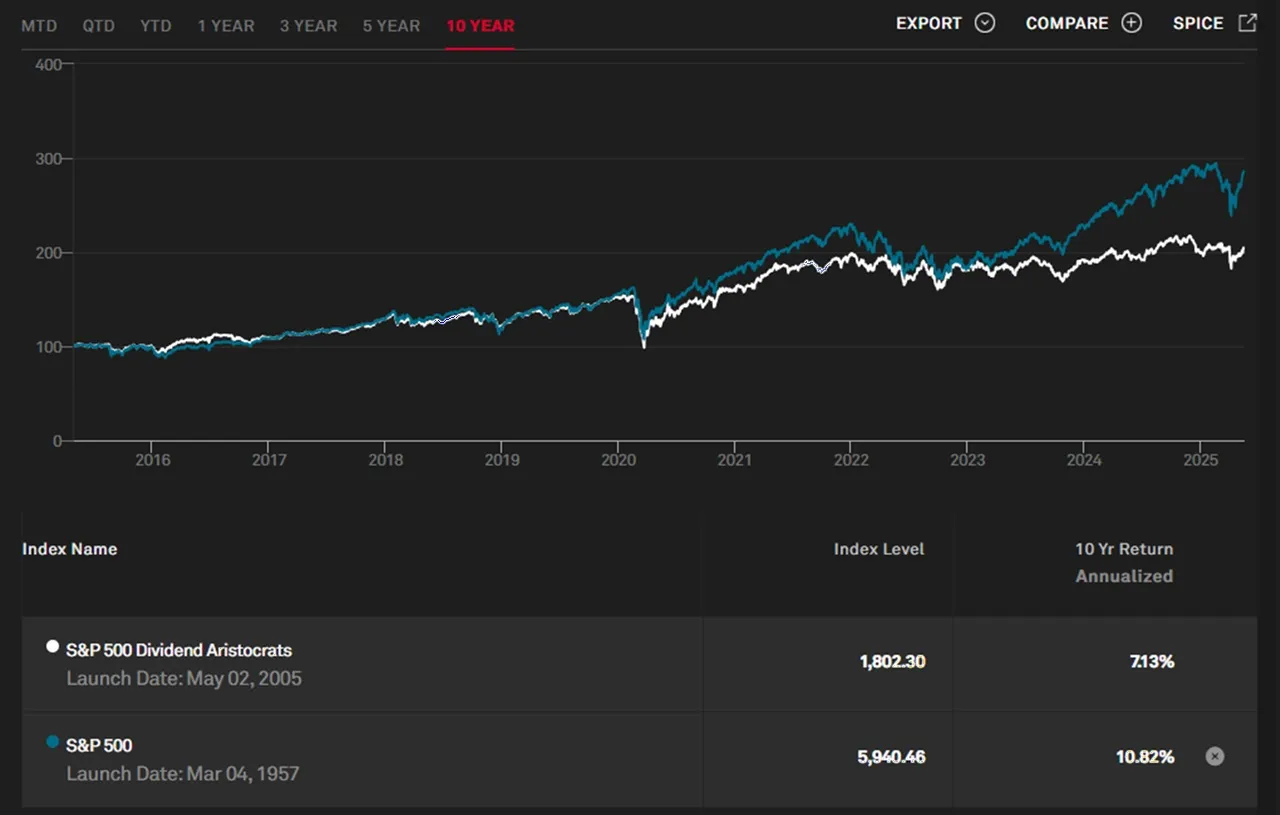Click the 0 y-axis label
1280x815 pixels.
(x=57, y=440)
